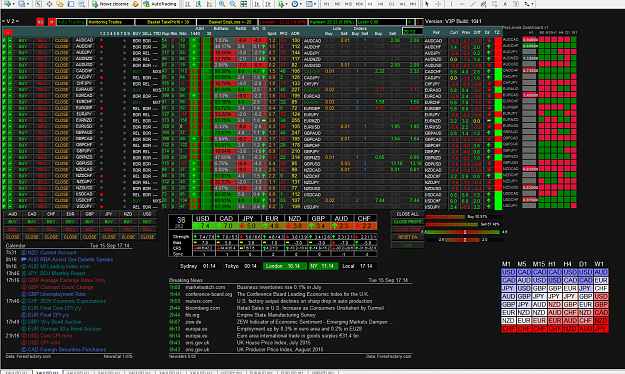Click SELL in the EURUSD row

click(42, 126)
